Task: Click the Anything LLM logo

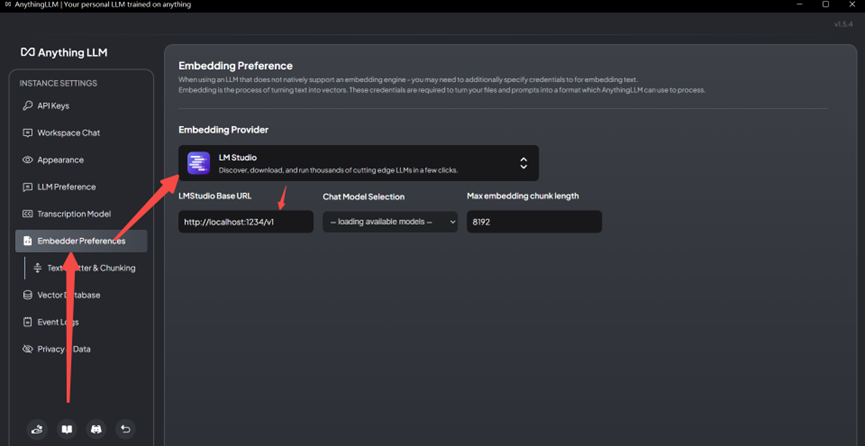Action: [64, 52]
